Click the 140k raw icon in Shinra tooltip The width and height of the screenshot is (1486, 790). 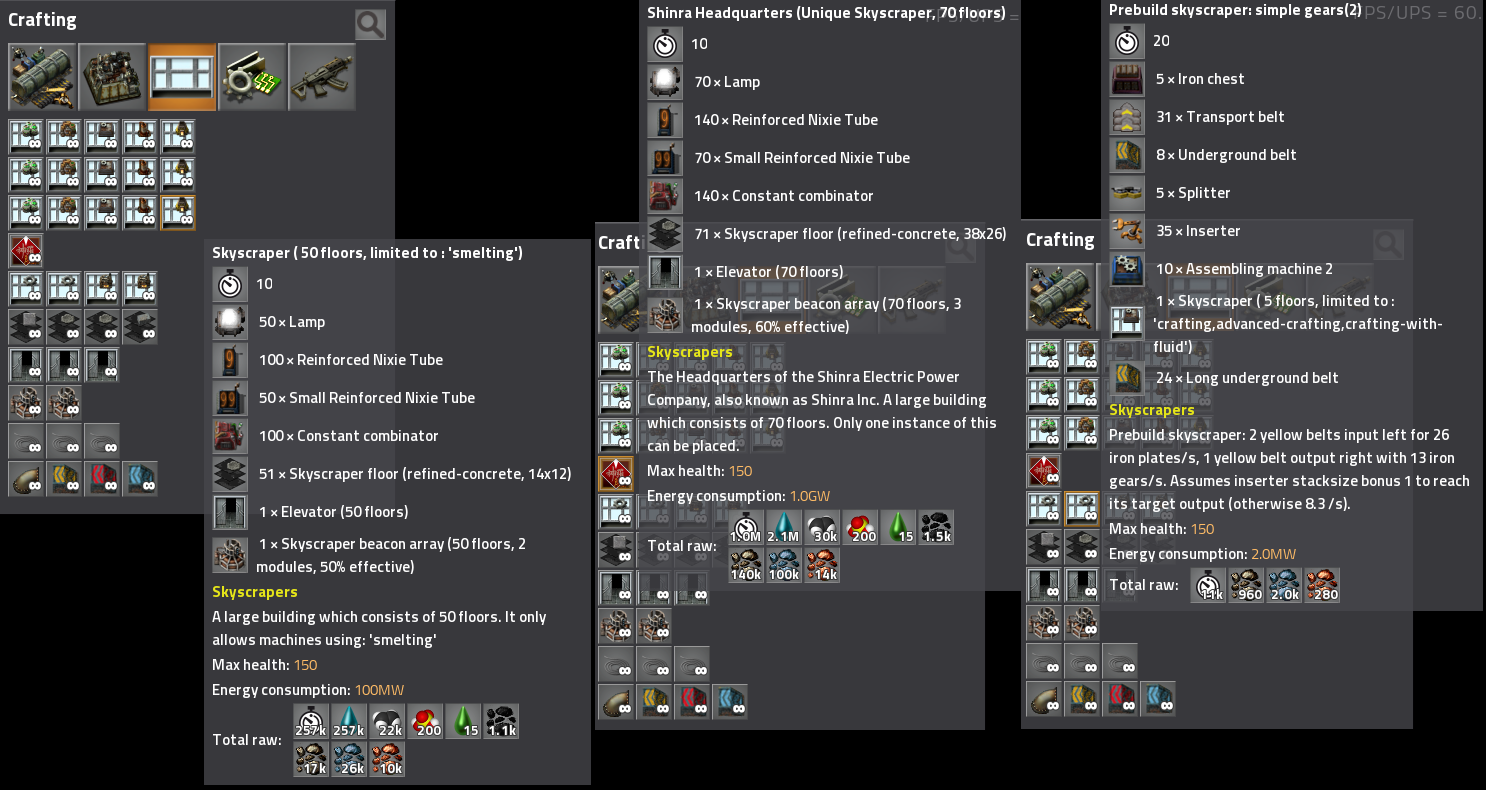tap(746, 566)
